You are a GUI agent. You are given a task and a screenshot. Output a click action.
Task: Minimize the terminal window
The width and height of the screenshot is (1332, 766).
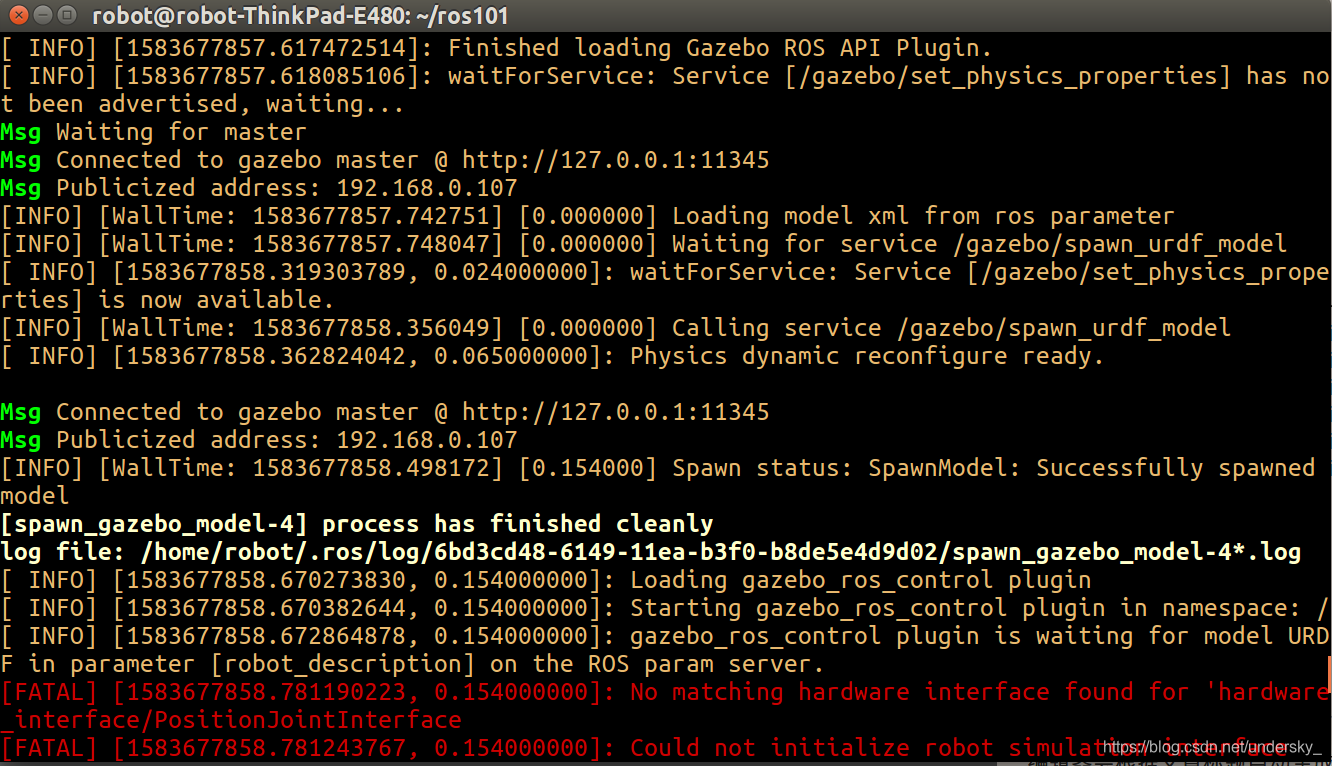(43, 15)
